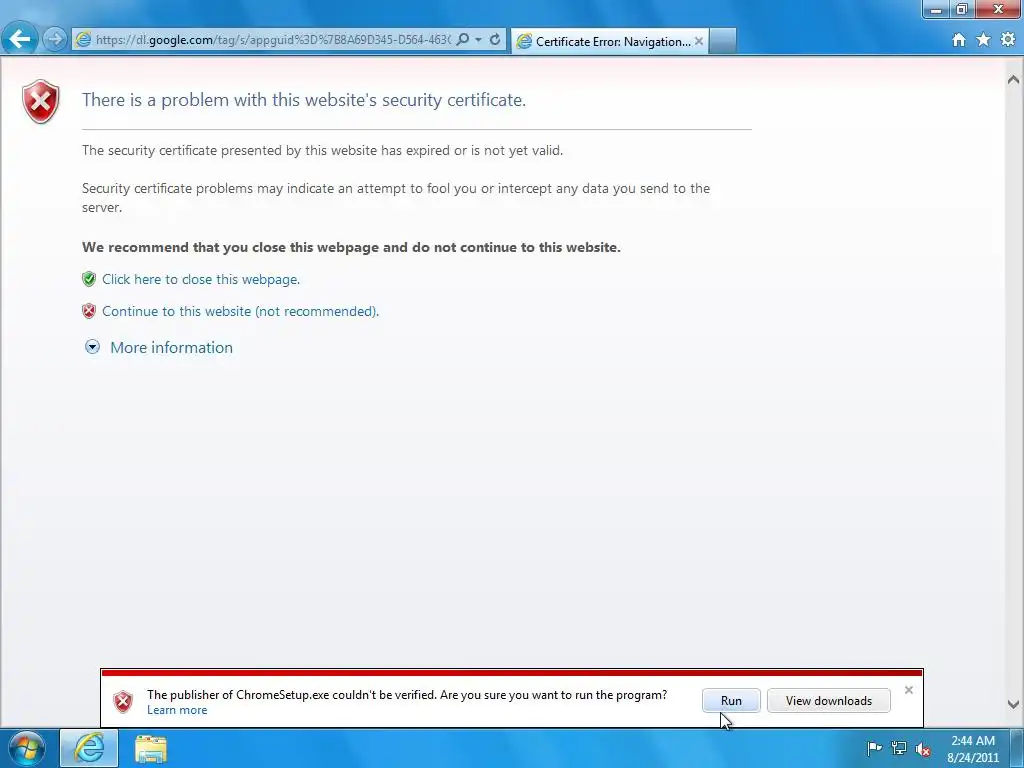
Task: Click the search magnifier in address bar
Action: [x=462, y=39]
